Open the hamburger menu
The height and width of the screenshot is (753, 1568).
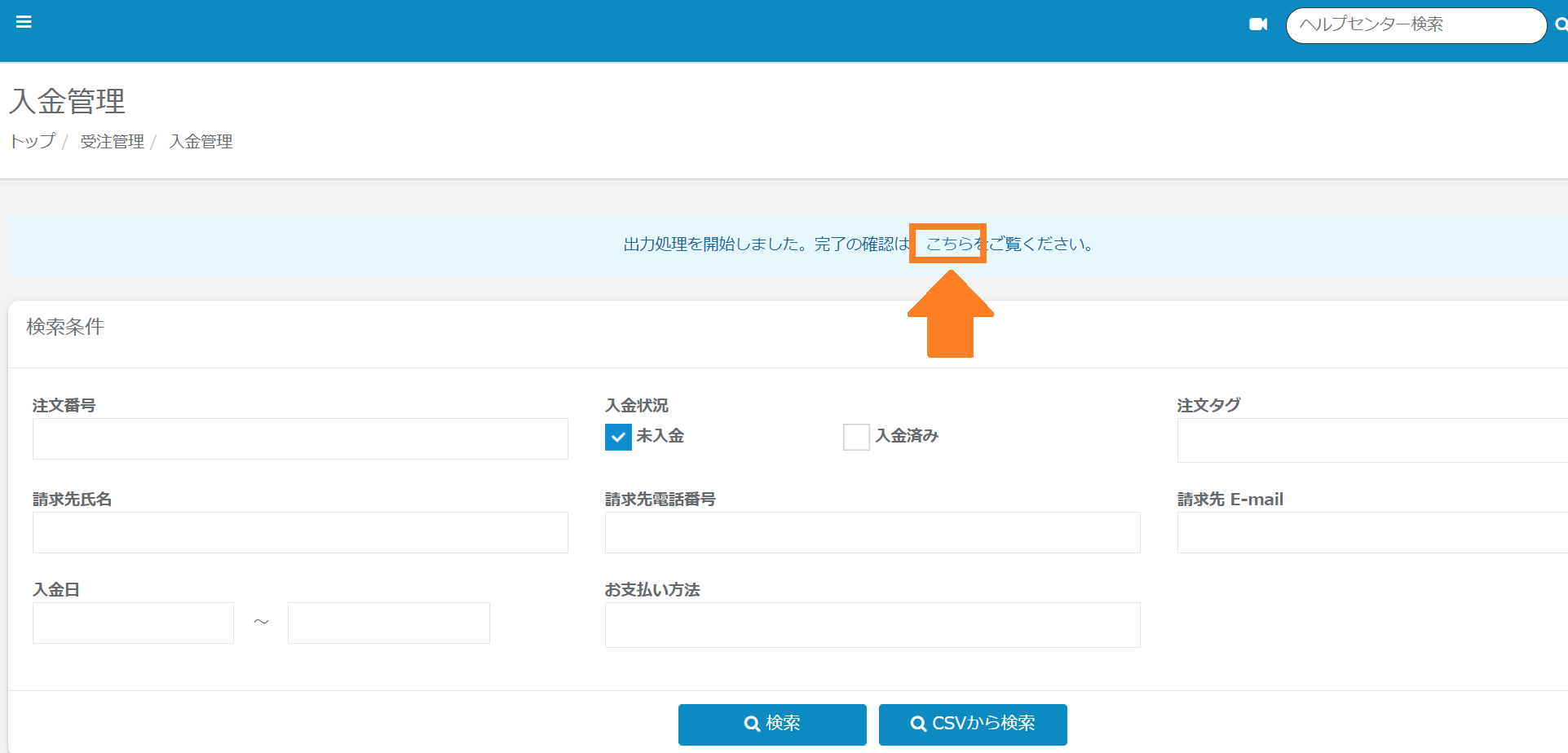click(24, 22)
